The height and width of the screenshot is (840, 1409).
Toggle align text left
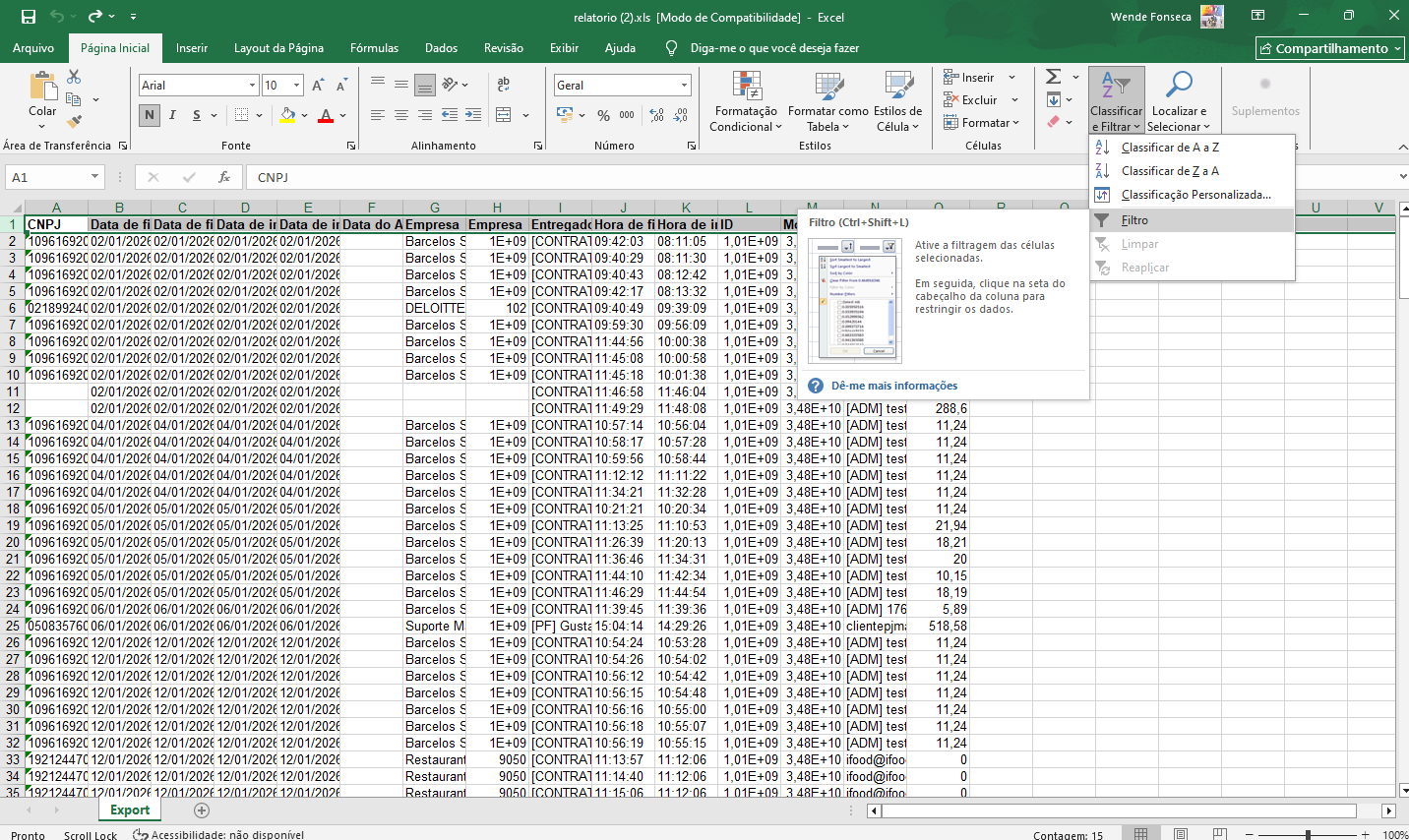click(x=378, y=115)
